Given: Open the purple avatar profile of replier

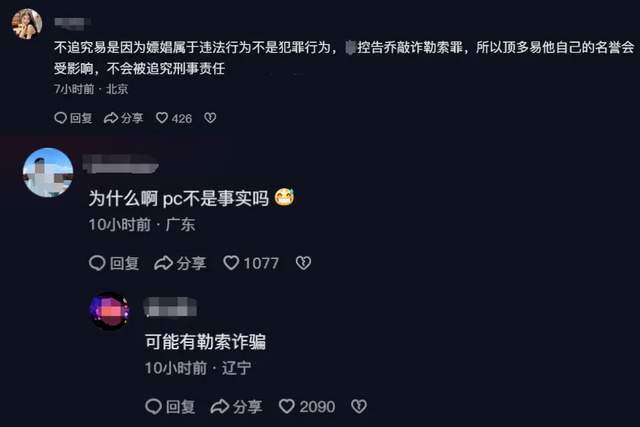Looking at the screenshot, I should pos(109,311).
